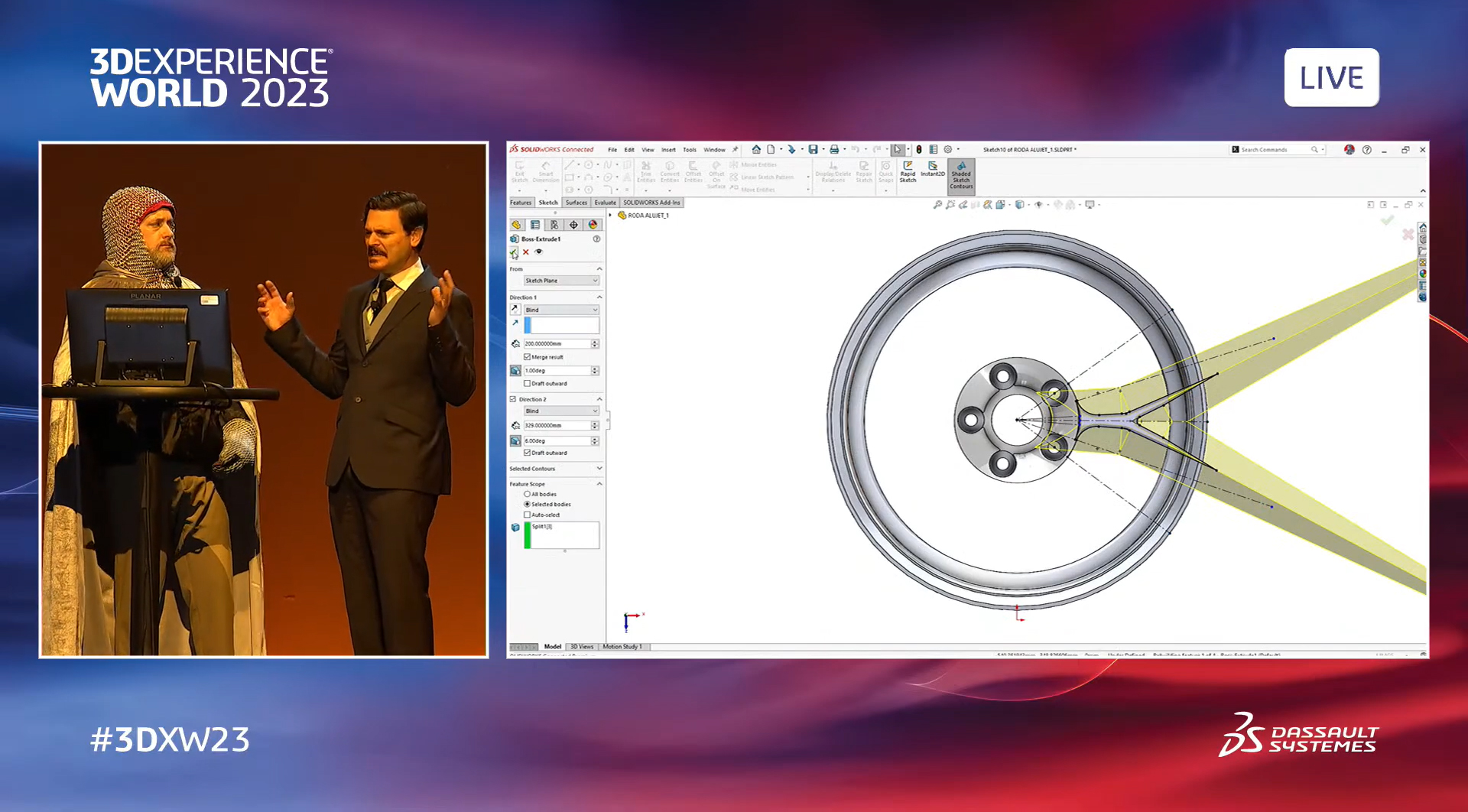Image resolution: width=1468 pixels, height=812 pixels.
Task: Expand the Selected Contours section
Action: (x=599, y=469)
